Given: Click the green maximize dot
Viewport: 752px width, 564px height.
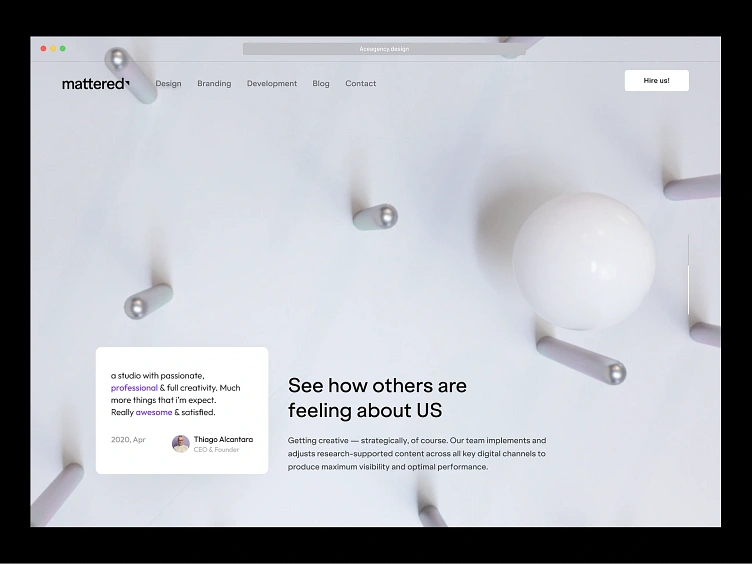Looking at the screenshot, I should coord(62,48).
